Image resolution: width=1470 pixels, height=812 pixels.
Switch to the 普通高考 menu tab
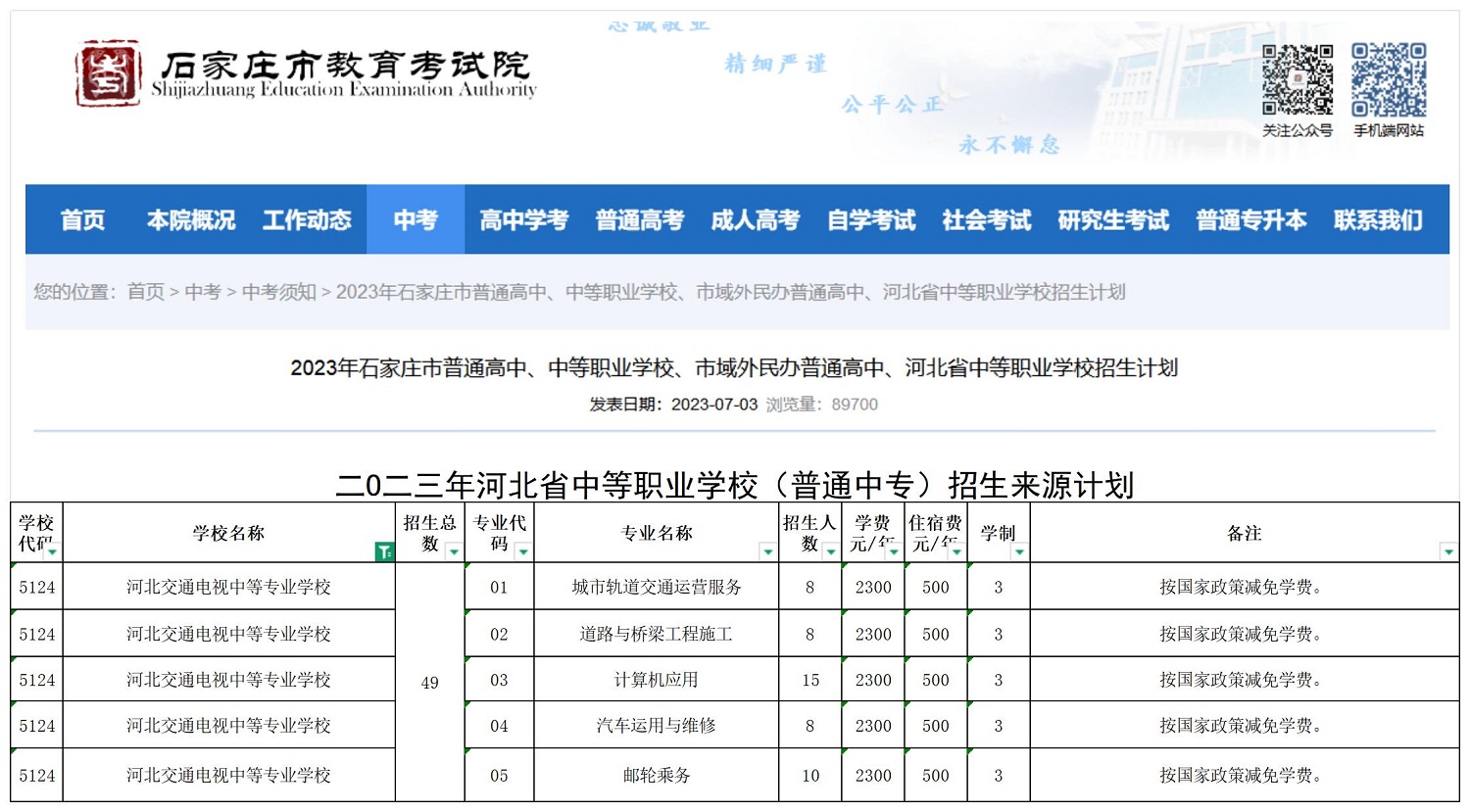(x=639, y=220)
